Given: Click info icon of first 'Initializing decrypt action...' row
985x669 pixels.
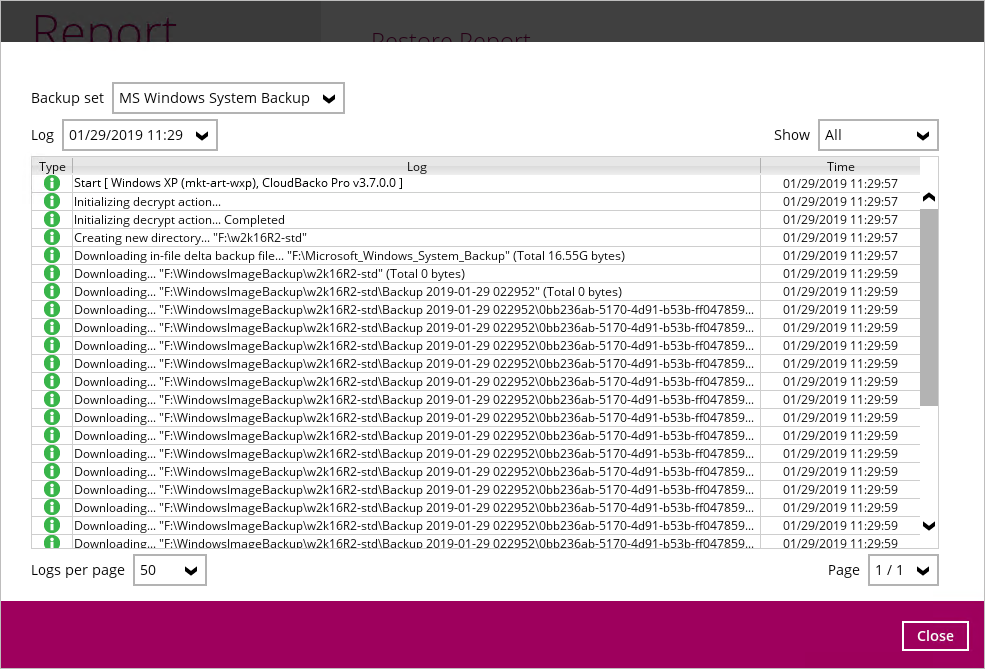Looking at the screenshot, I should click(x=52, y=202).
